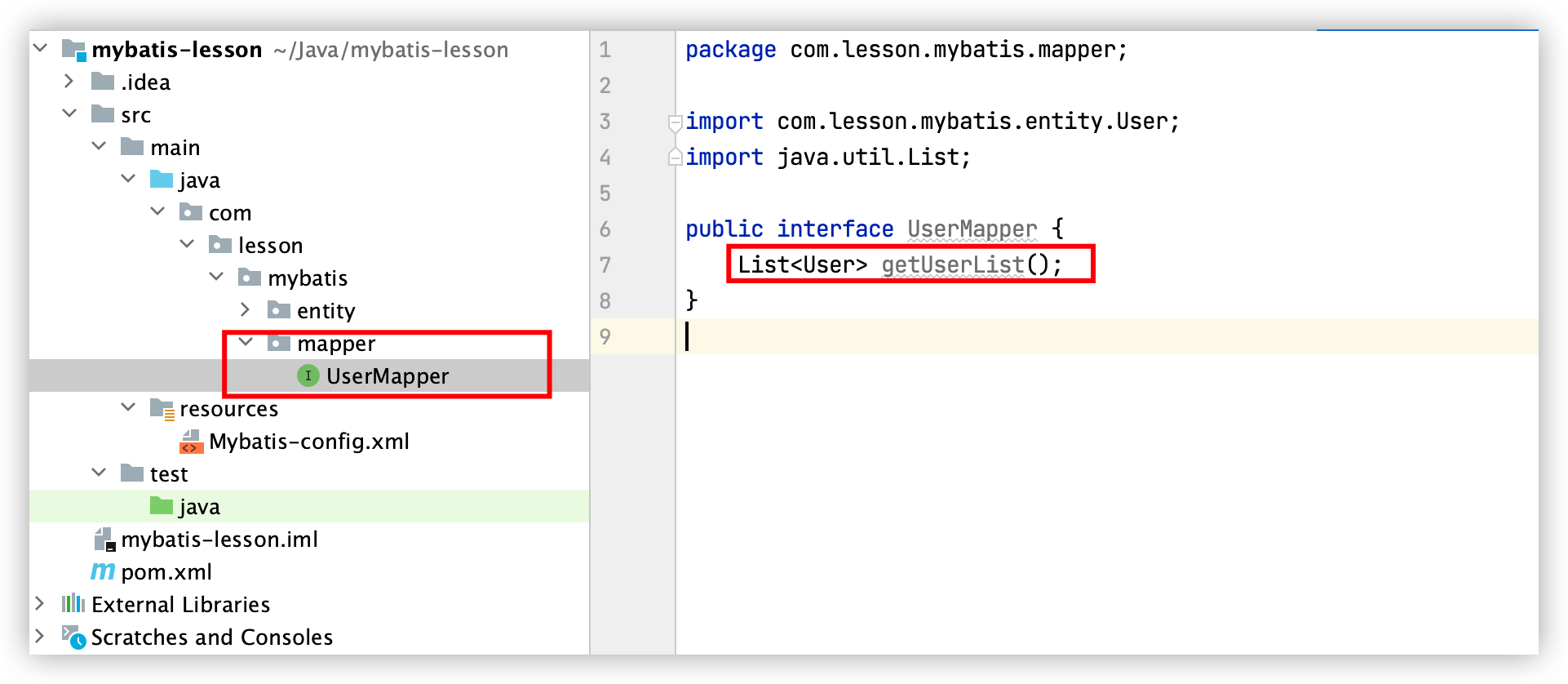Click the getUserList method name

[953, 265]
